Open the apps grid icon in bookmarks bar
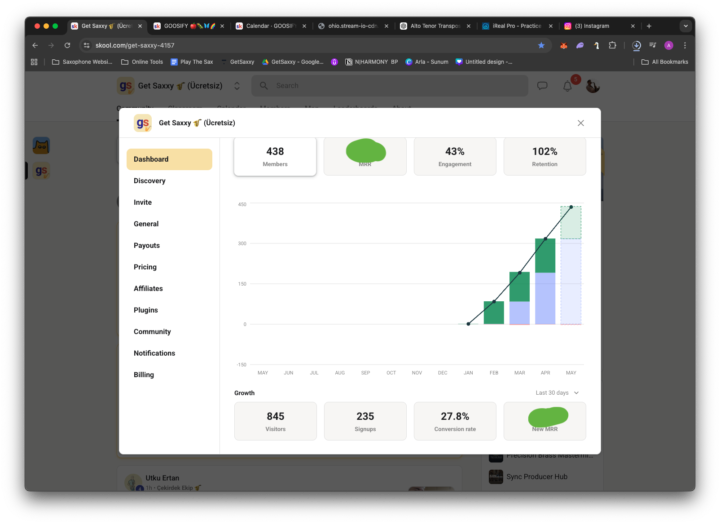Image resolution: width=720 pixels, height=524 pixels. pos(34,62)
